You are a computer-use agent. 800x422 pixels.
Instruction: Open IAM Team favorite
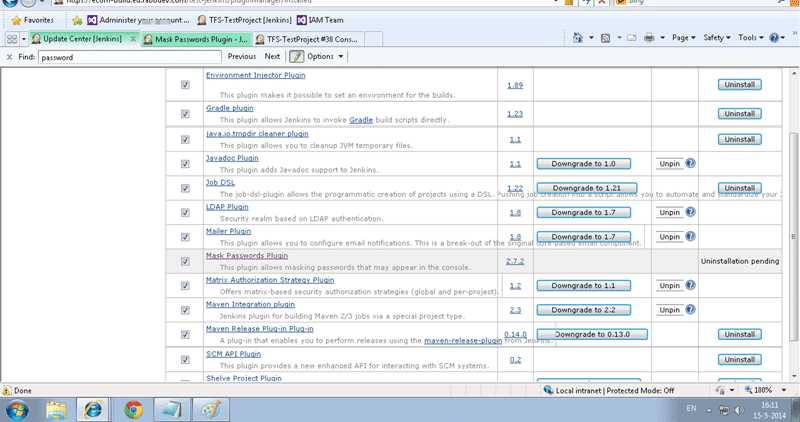click(x=320, y=20)
